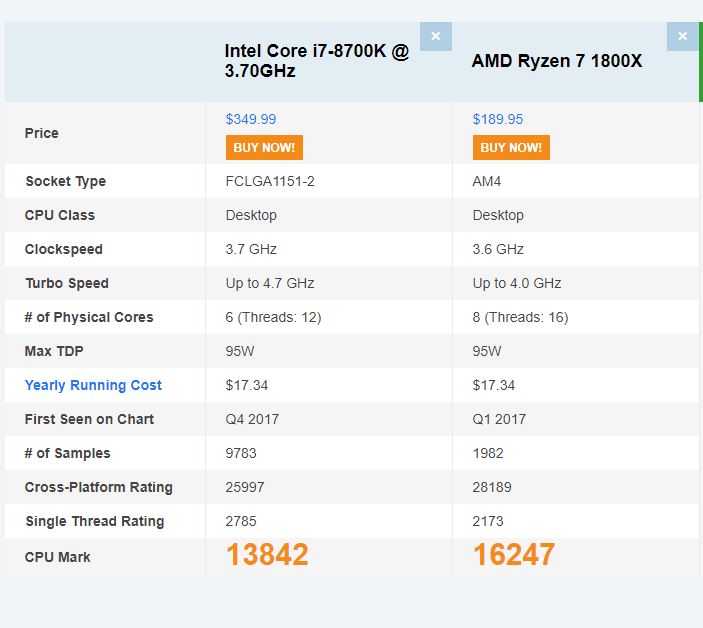Select the 9783 samples value
703x628 pixels.
tap(241, 453)
